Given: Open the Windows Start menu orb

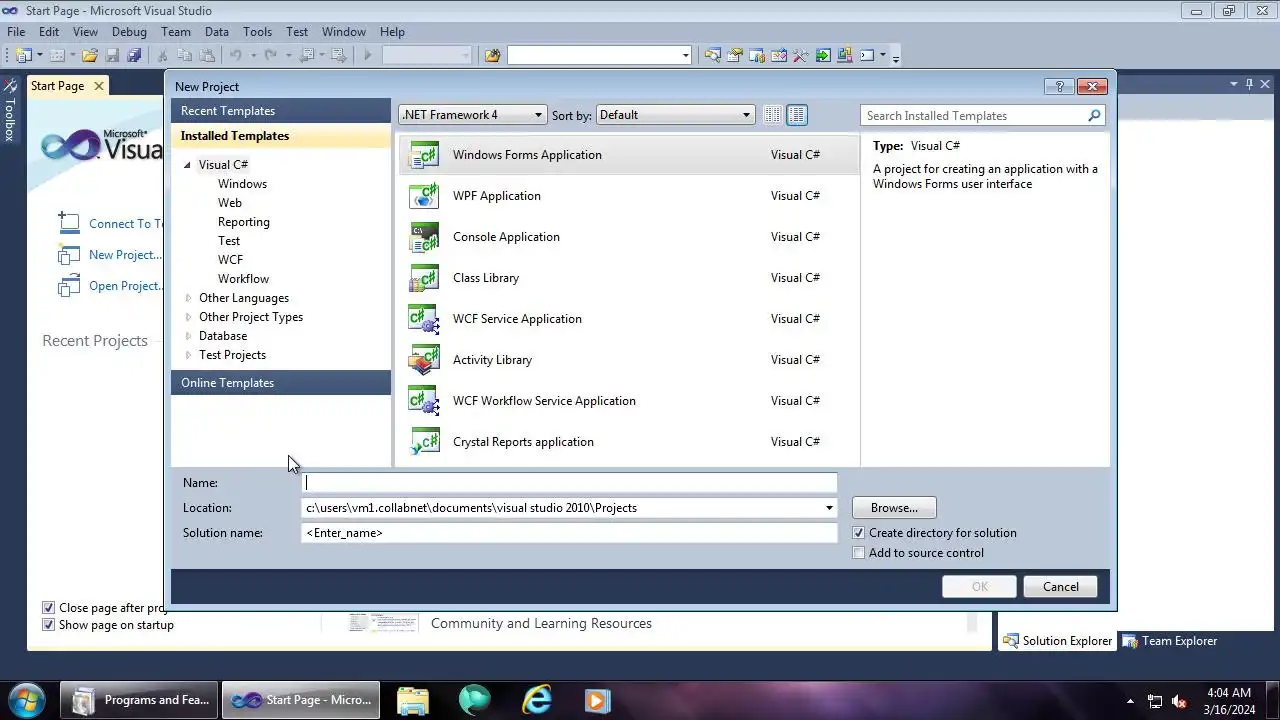Looking at the screenshot, I should click(26, 699).
